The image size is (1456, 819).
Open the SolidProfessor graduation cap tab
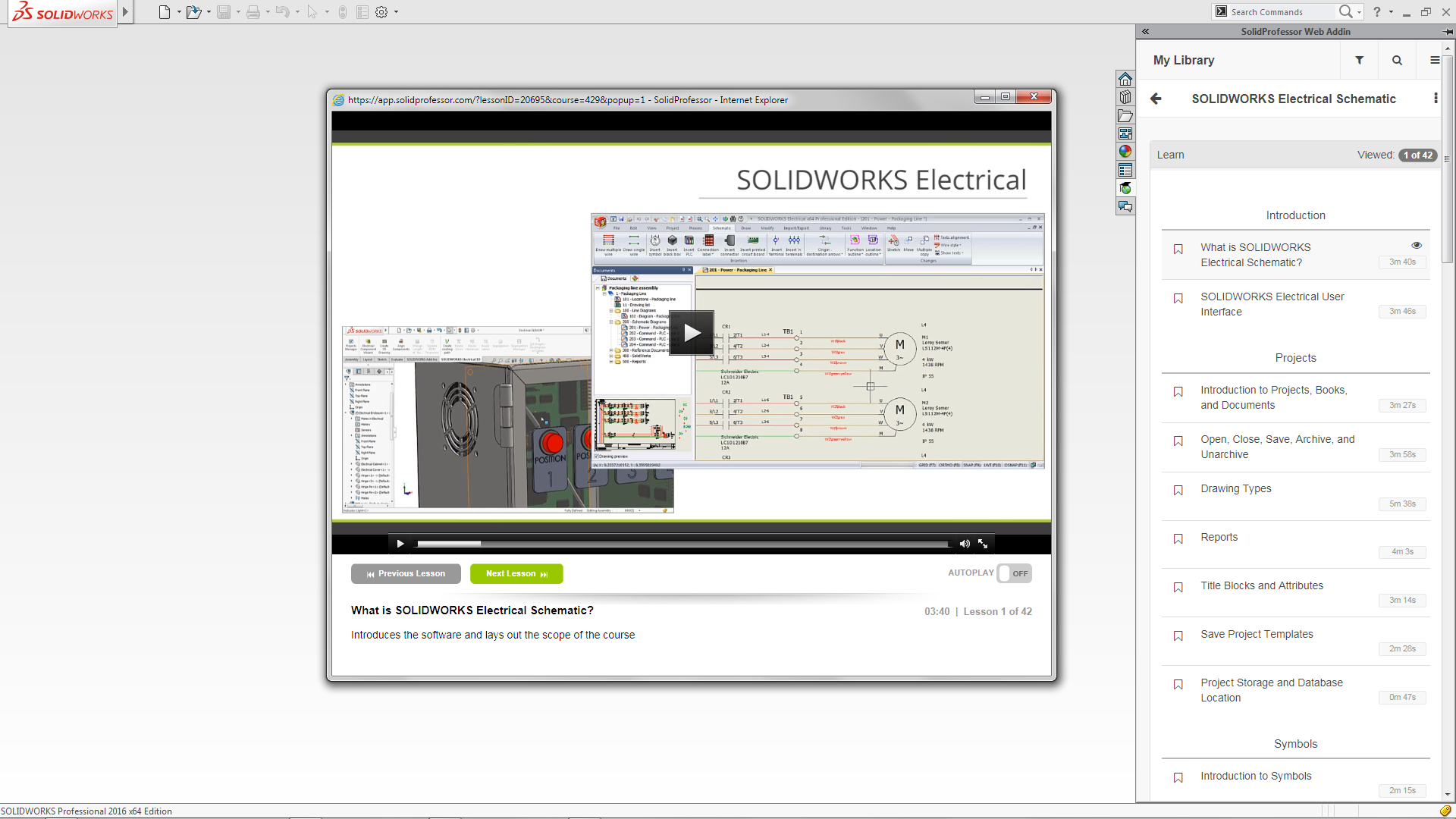click(1125, 188)
